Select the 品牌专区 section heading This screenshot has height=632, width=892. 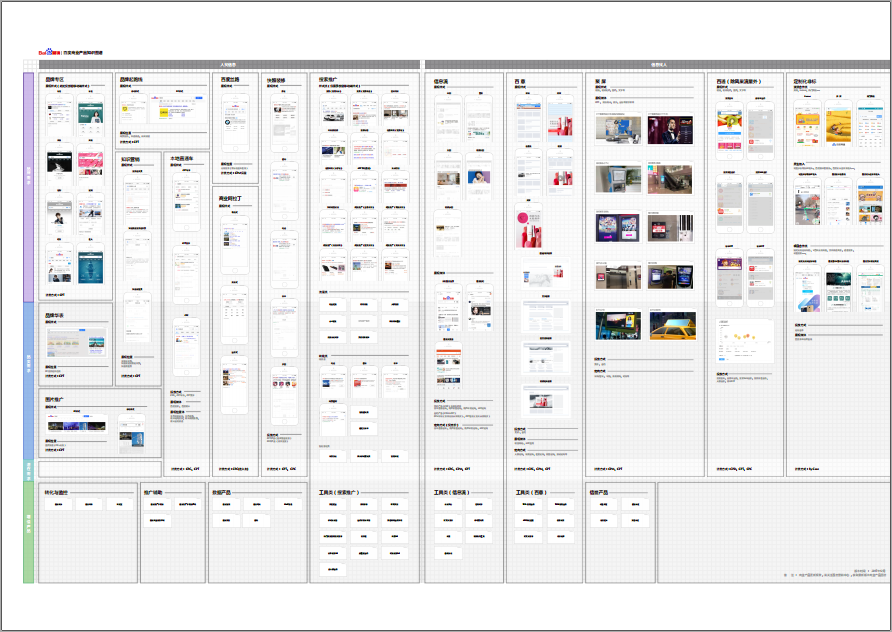(55, 79)
